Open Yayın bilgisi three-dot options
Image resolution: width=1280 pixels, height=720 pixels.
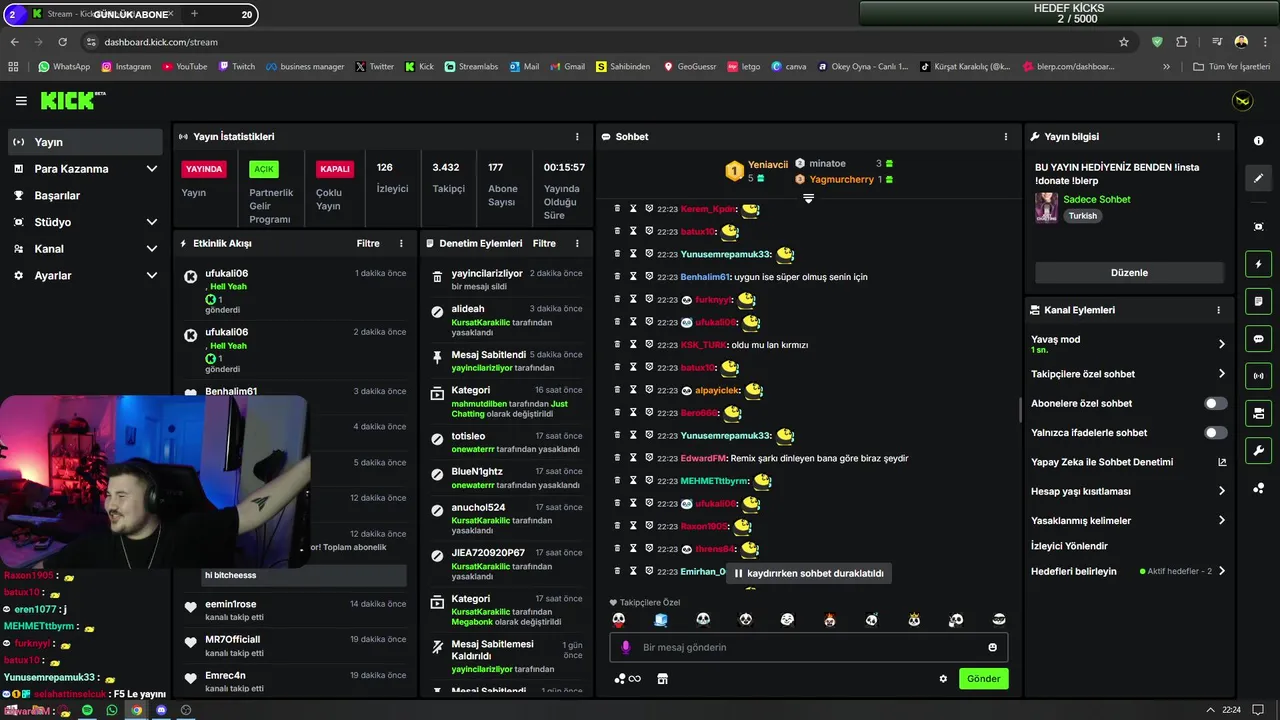(x=1218, y=137)
